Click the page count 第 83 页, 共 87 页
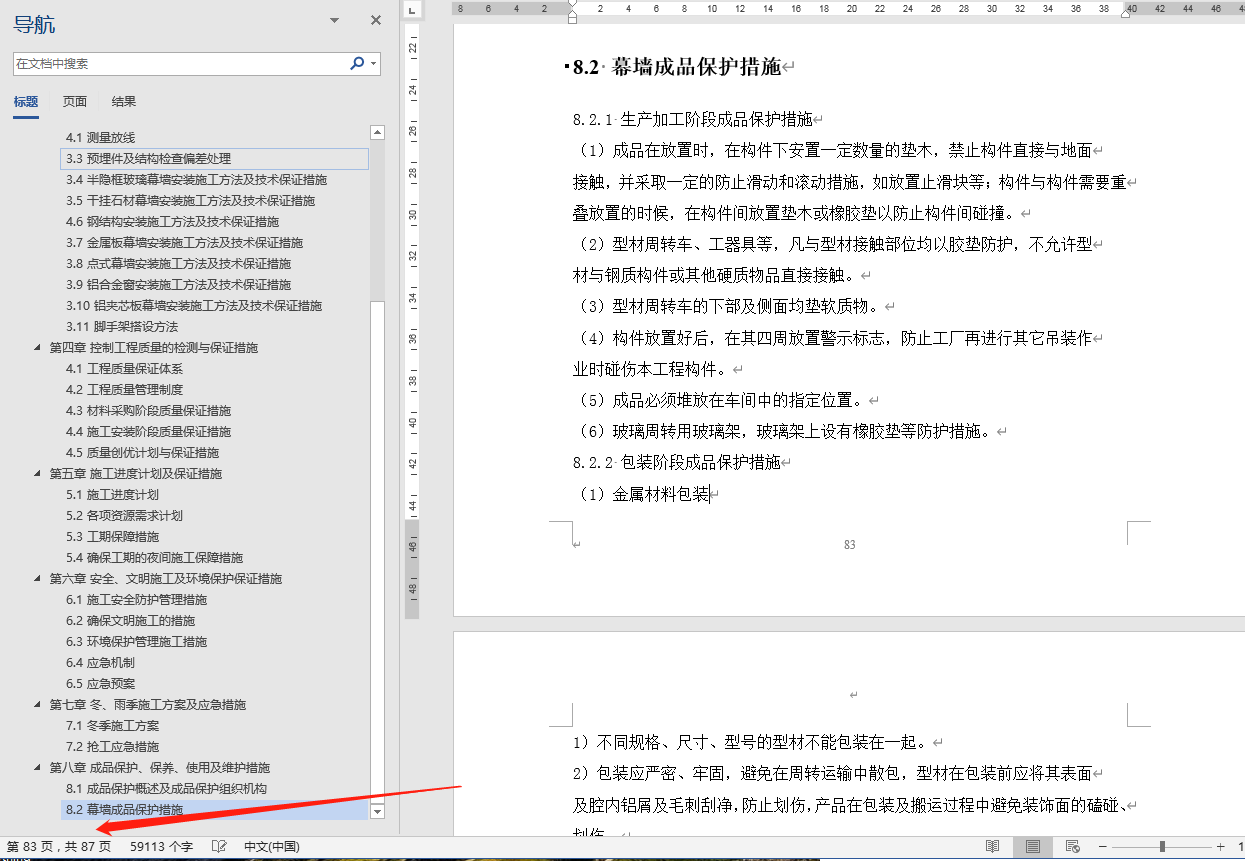 coord(59,846)
